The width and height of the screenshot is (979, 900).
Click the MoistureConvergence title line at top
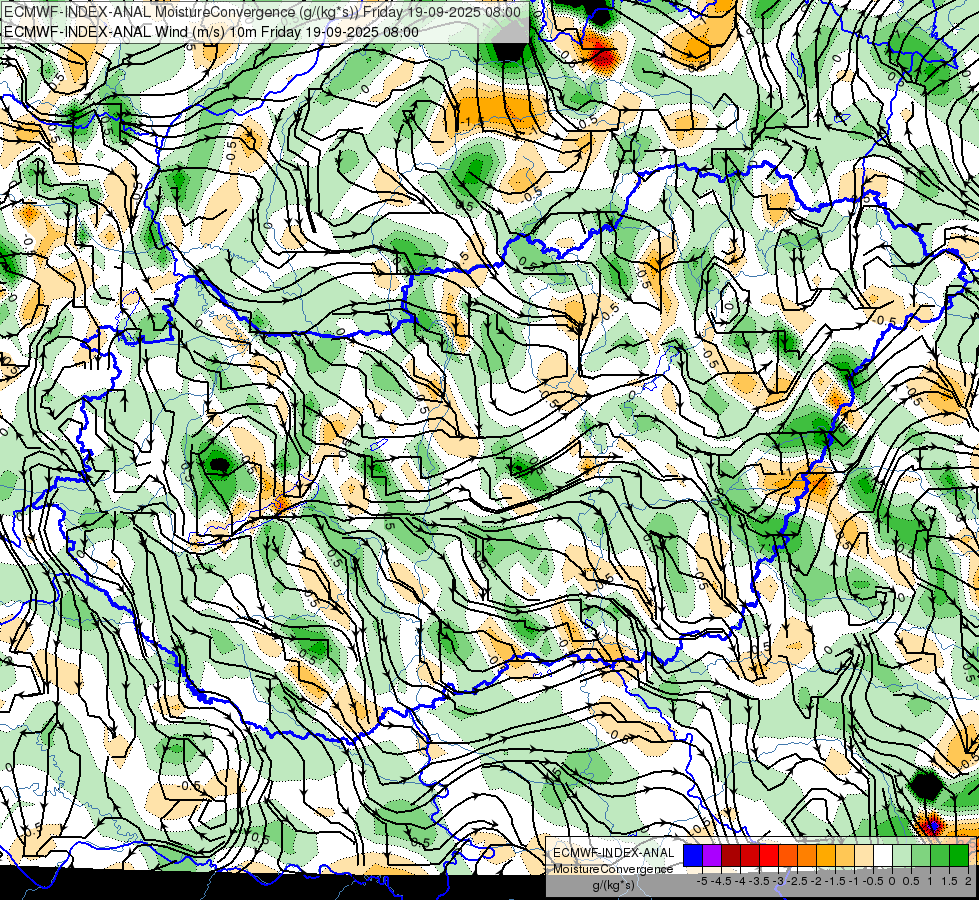pos(262,12)
